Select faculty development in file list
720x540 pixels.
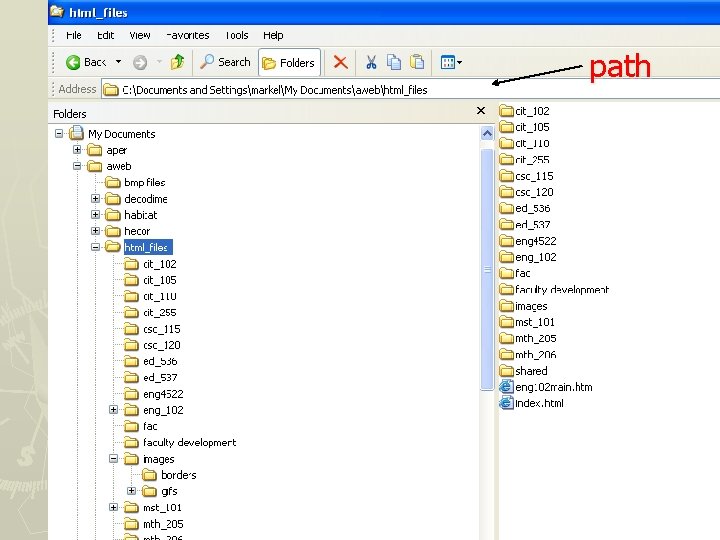tap(562, 290)
